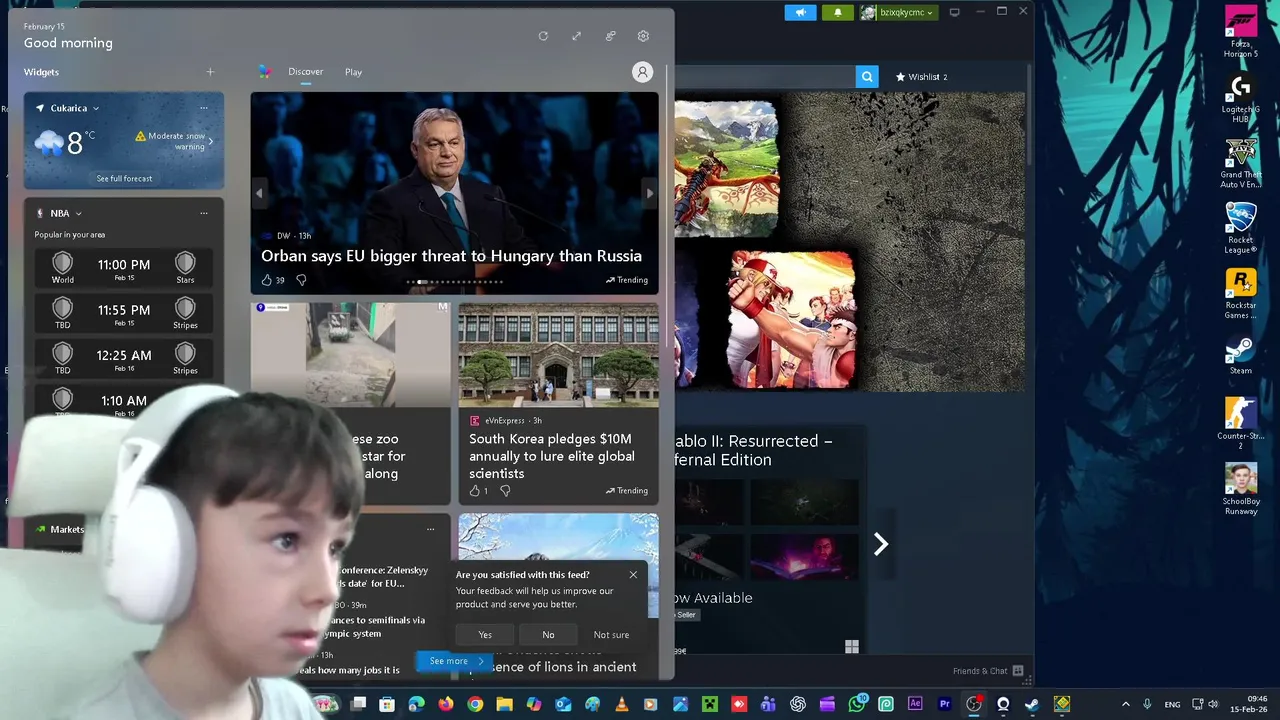Open Steam notifications bell

pyautogui.click(x=838, y=12)
